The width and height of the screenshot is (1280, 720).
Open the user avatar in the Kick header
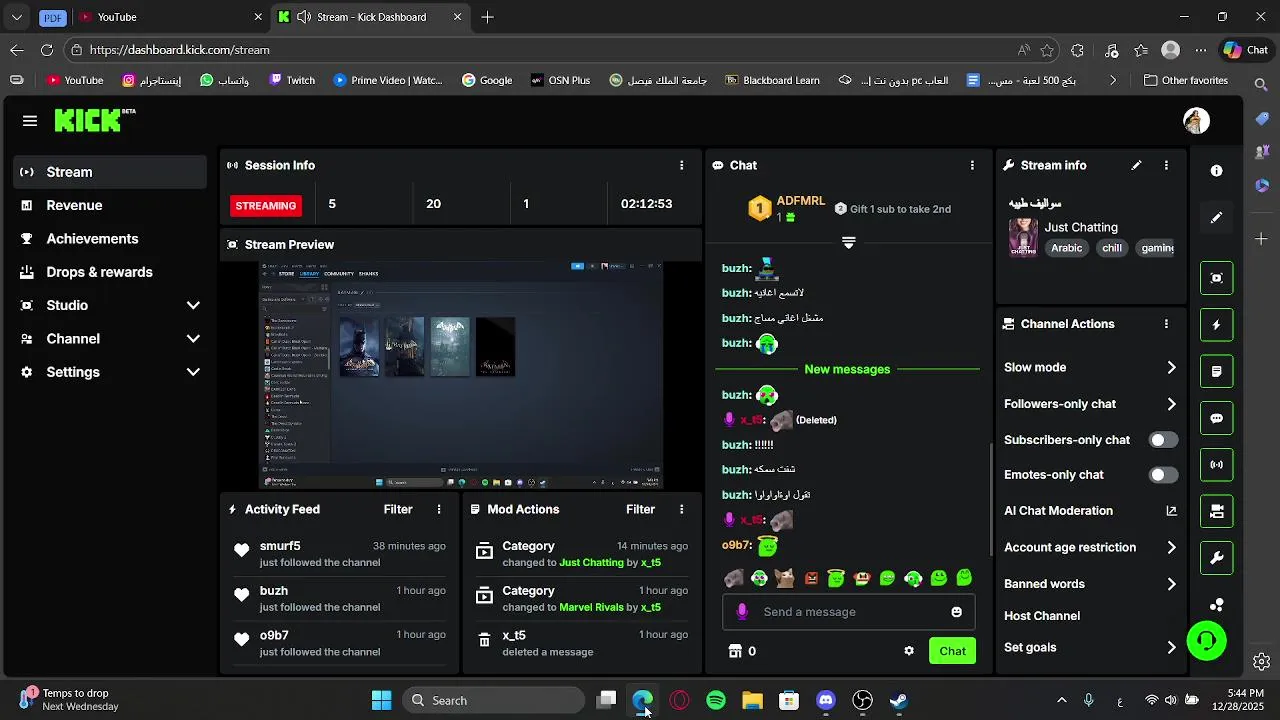1196,120
